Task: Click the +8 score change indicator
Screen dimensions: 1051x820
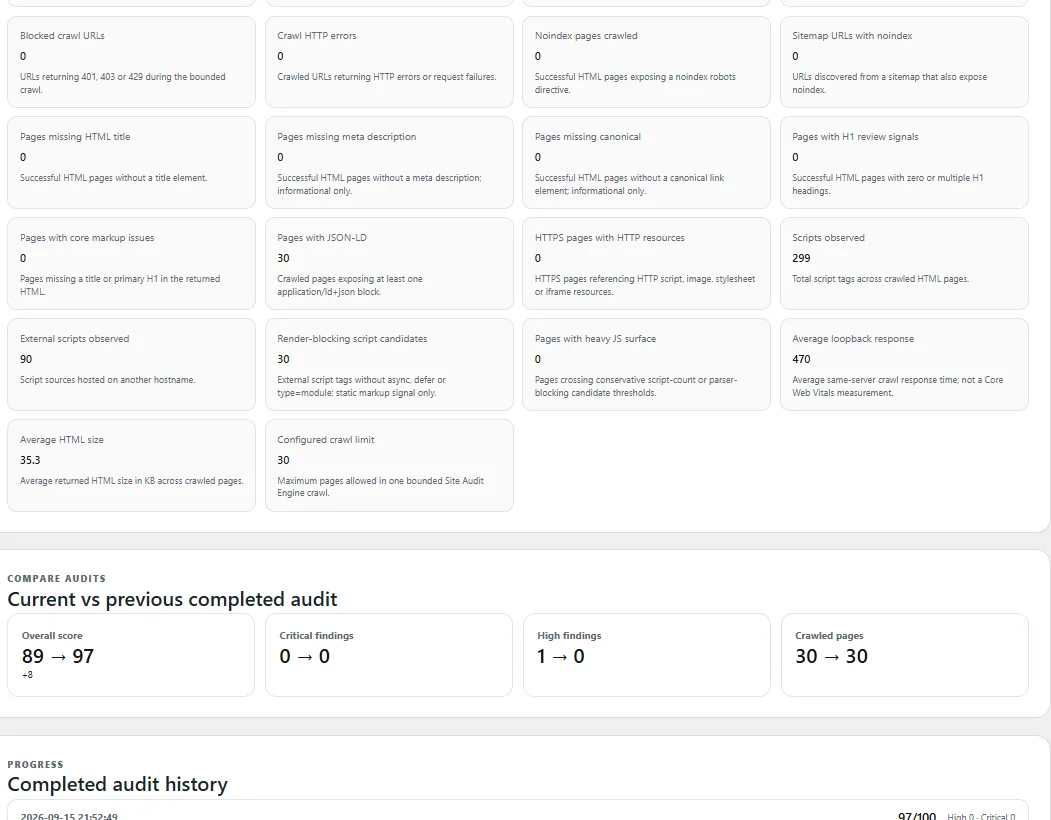Action: coord(27,675)
